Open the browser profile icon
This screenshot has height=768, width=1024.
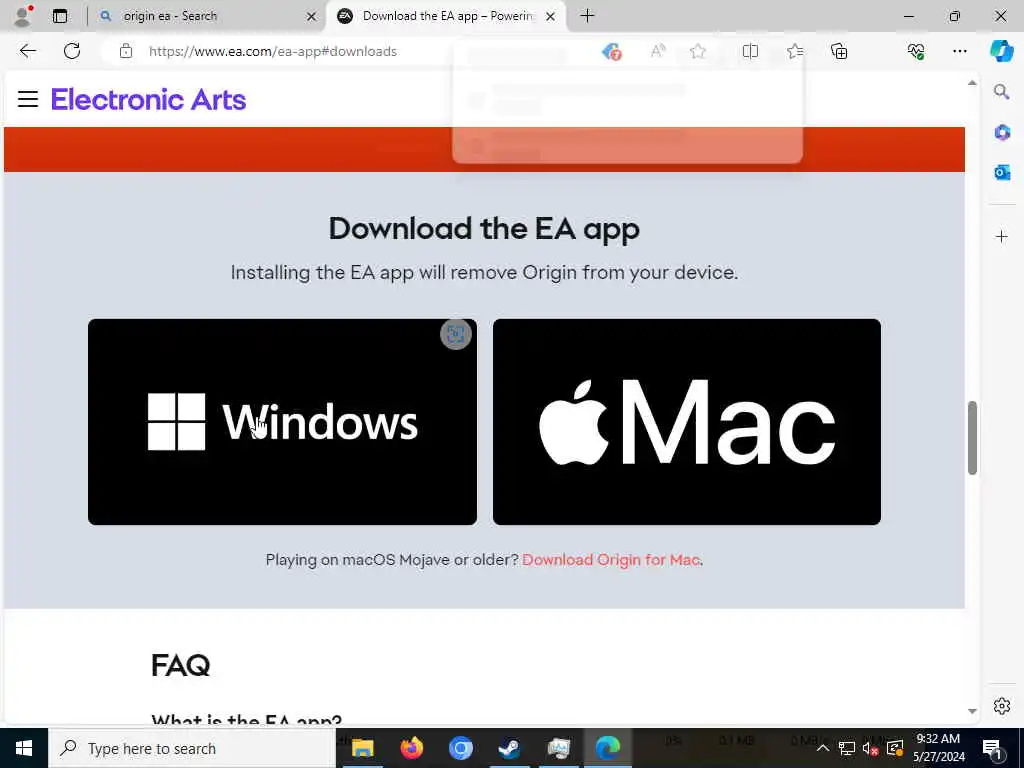(x=22, y=16)
